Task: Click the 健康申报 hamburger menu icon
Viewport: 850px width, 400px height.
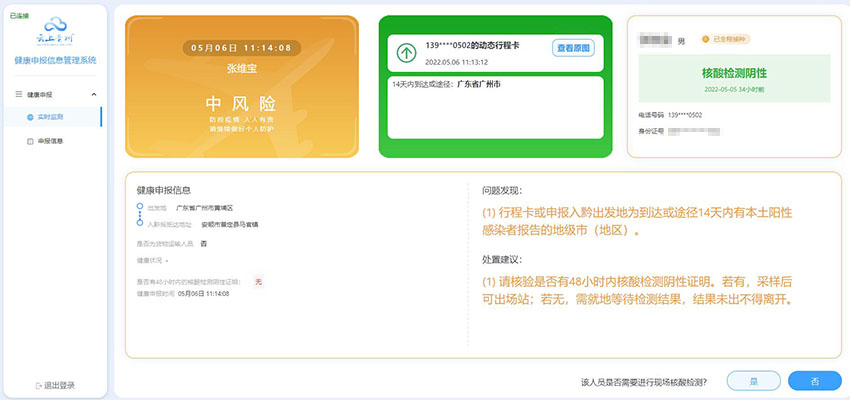Action: pos(18,94)
